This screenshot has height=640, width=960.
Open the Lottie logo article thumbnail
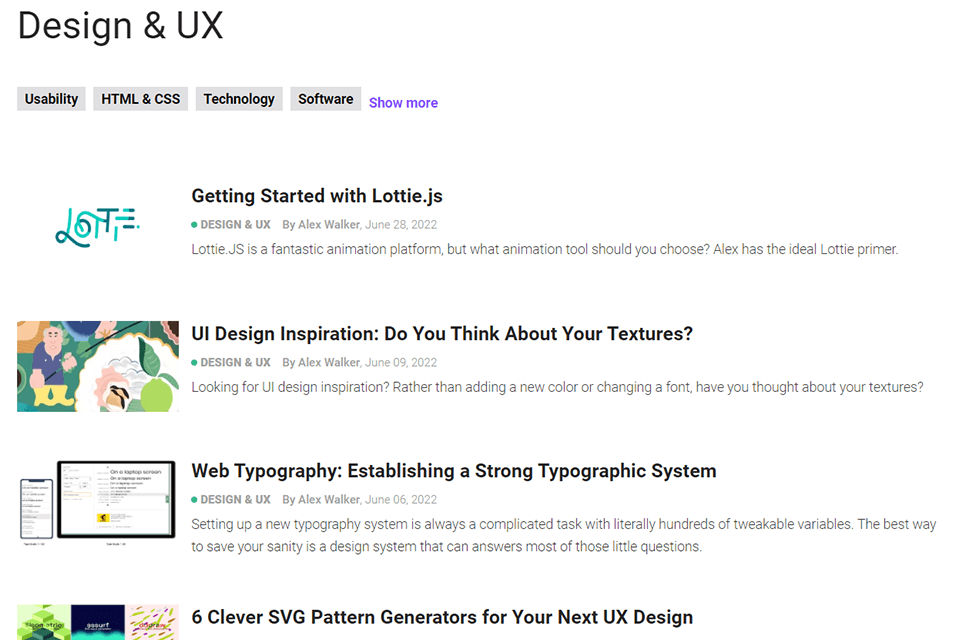pyautogui.click(x=98, y=228)
